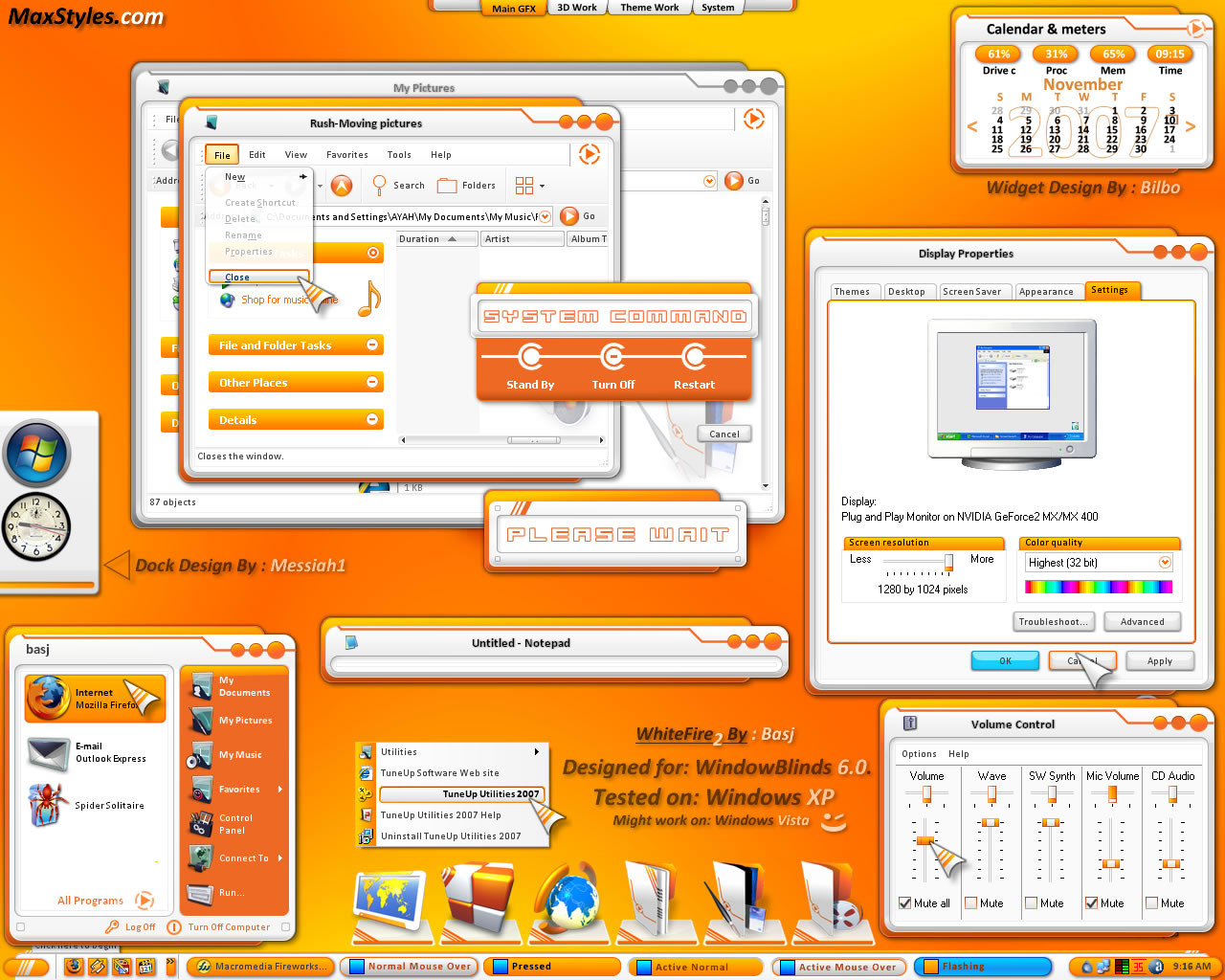This screenshot has height=980, width=1225.
Task: Launch Firefox from the quick launch bar
Action: (x=75, y=967)
